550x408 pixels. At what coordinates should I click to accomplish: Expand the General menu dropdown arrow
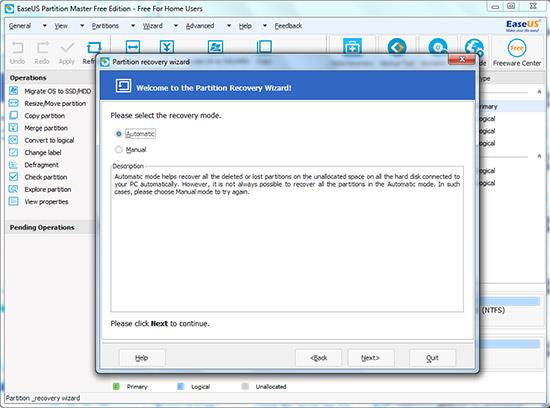[45, 26]
